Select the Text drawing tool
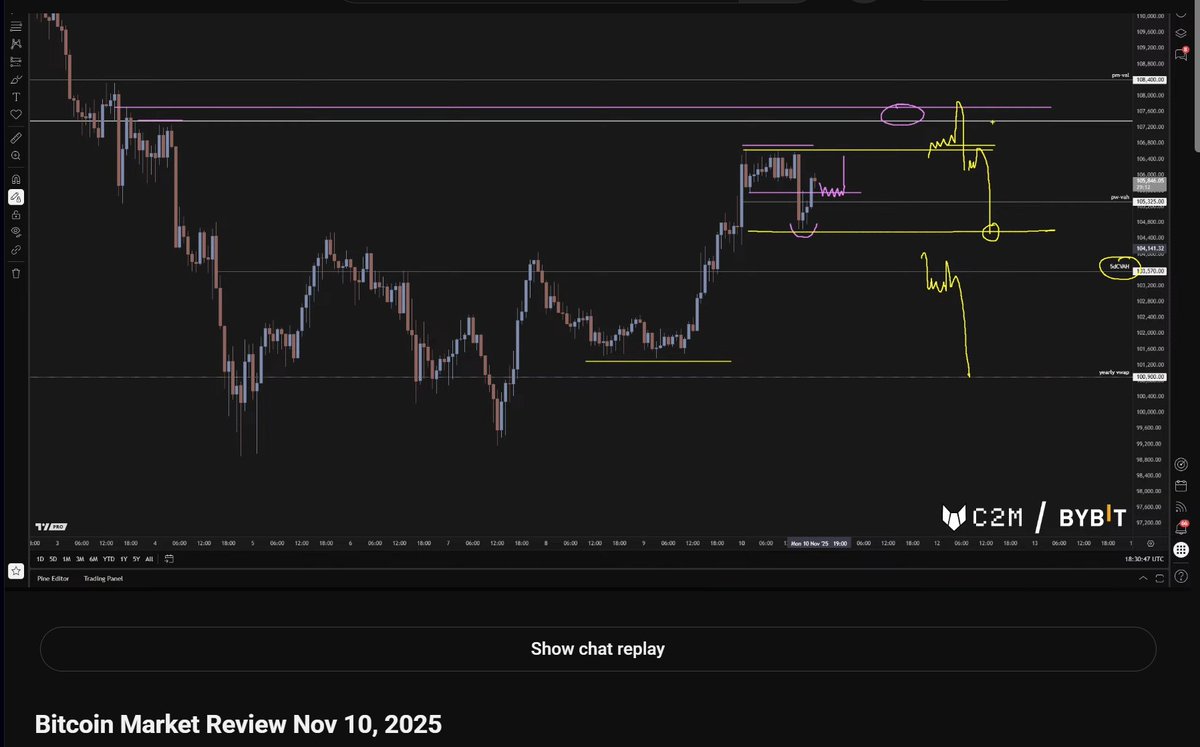 pyautogui.click(x=16, y=97)
